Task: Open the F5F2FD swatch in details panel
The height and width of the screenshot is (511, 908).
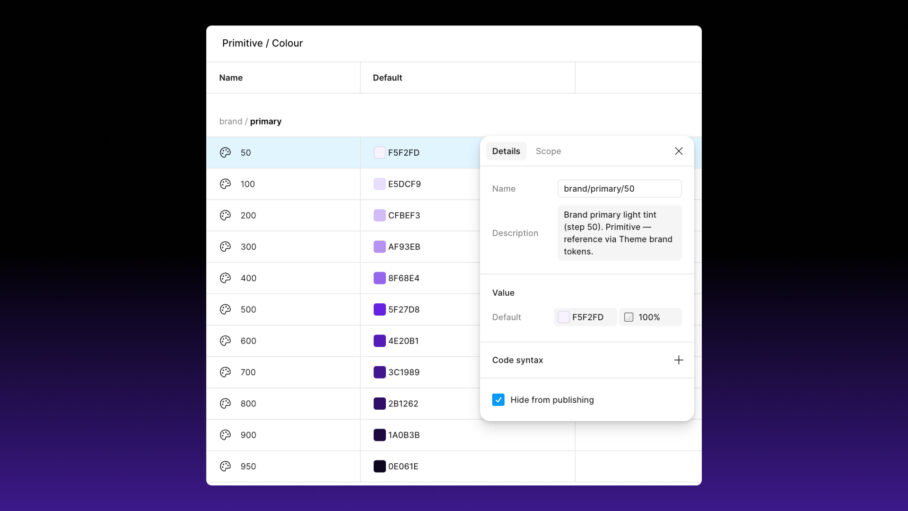Action: (x=563, y=317)
